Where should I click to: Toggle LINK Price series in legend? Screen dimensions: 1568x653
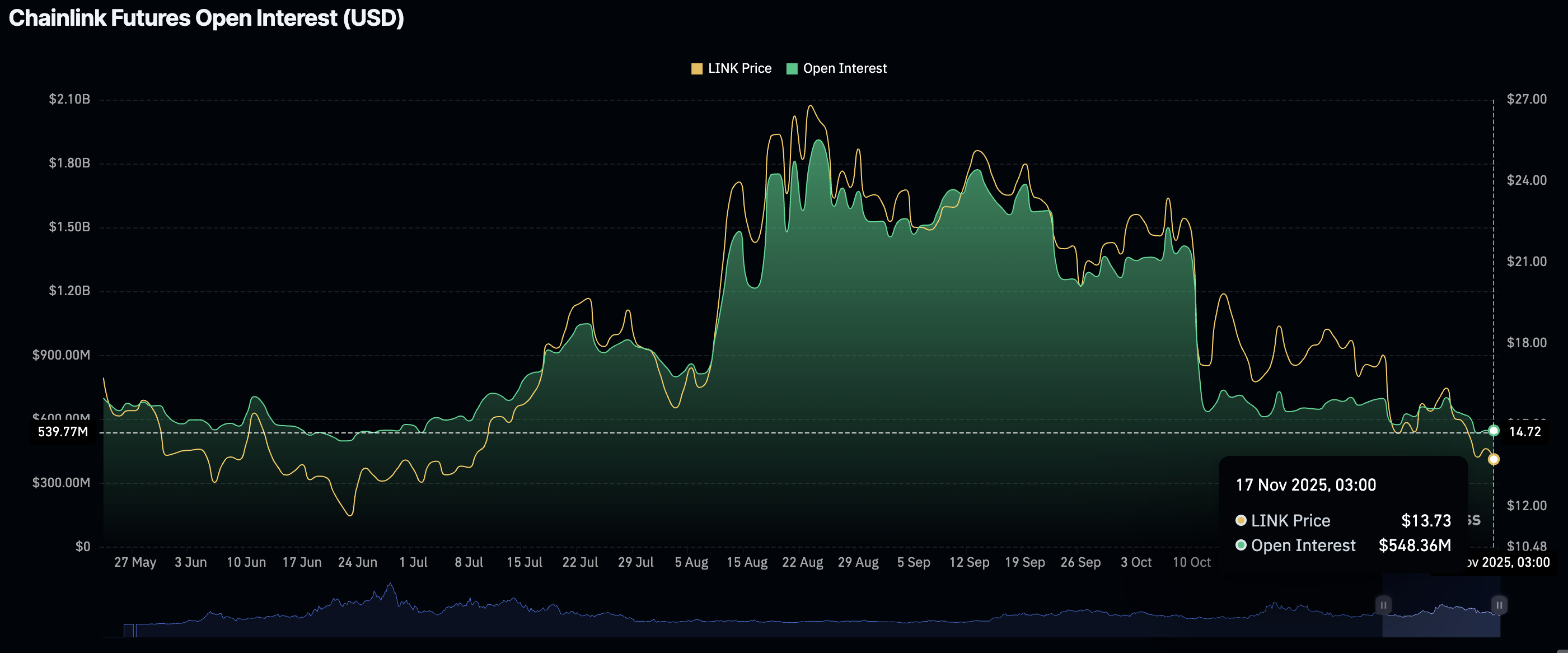coord(739,69)
